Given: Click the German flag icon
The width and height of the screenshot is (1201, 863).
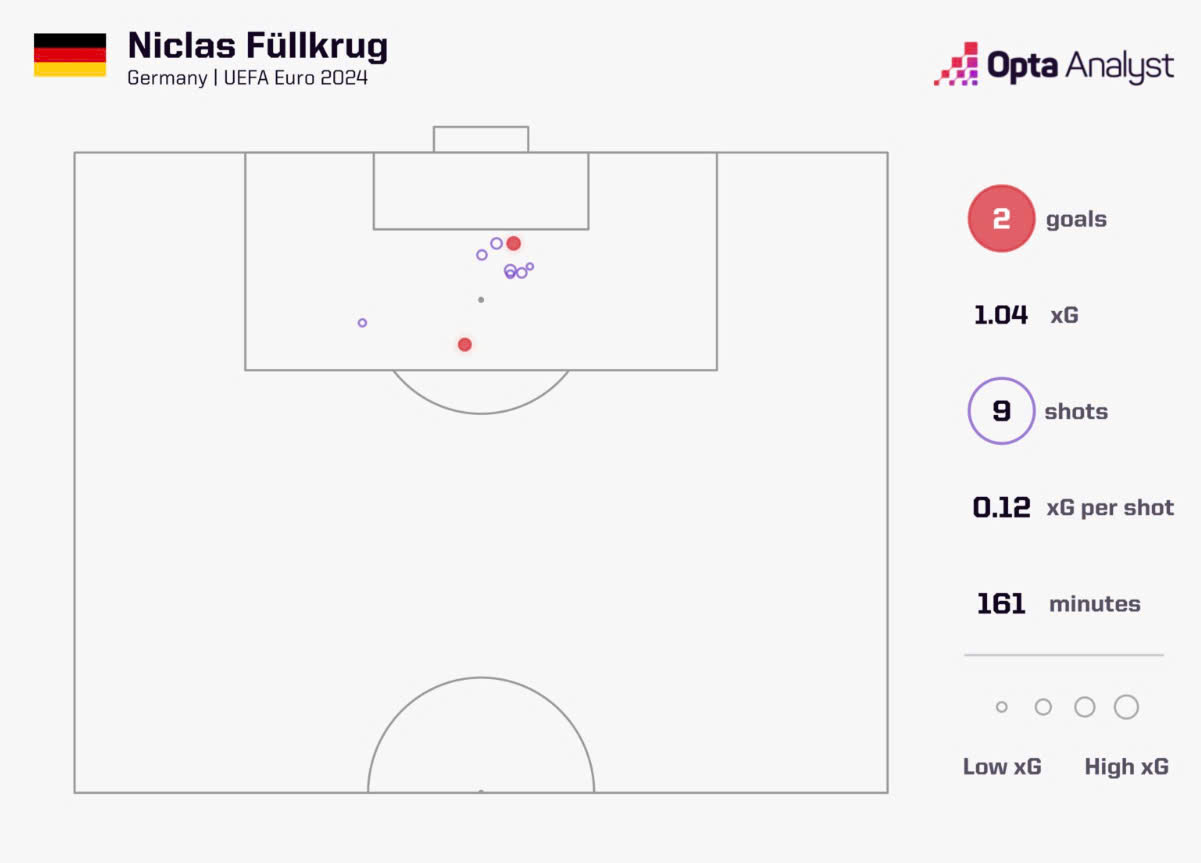Looking at the screenshot, I should click(x=70, y=55).
